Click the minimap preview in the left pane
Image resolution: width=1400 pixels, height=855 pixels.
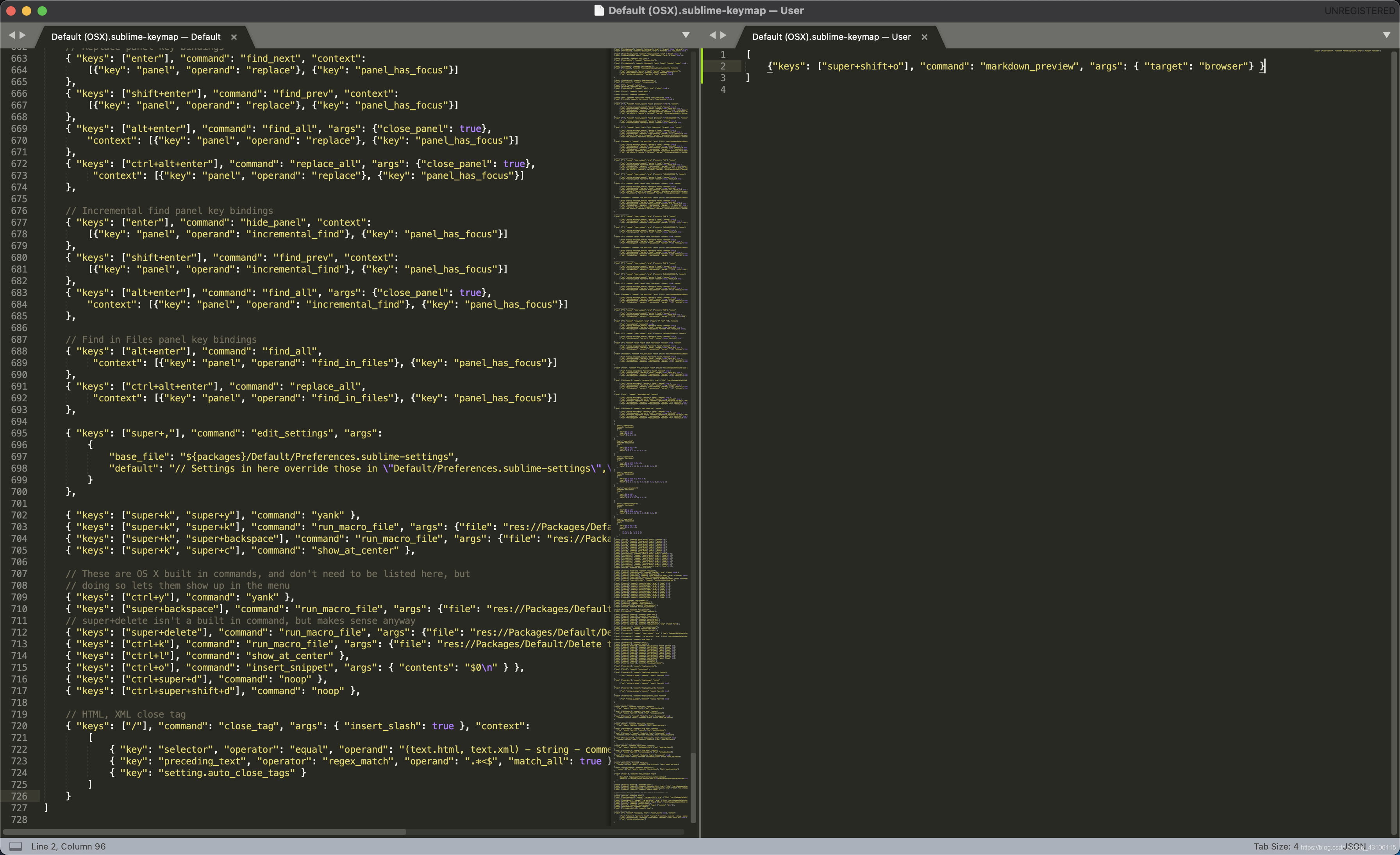tap(650, 397)
